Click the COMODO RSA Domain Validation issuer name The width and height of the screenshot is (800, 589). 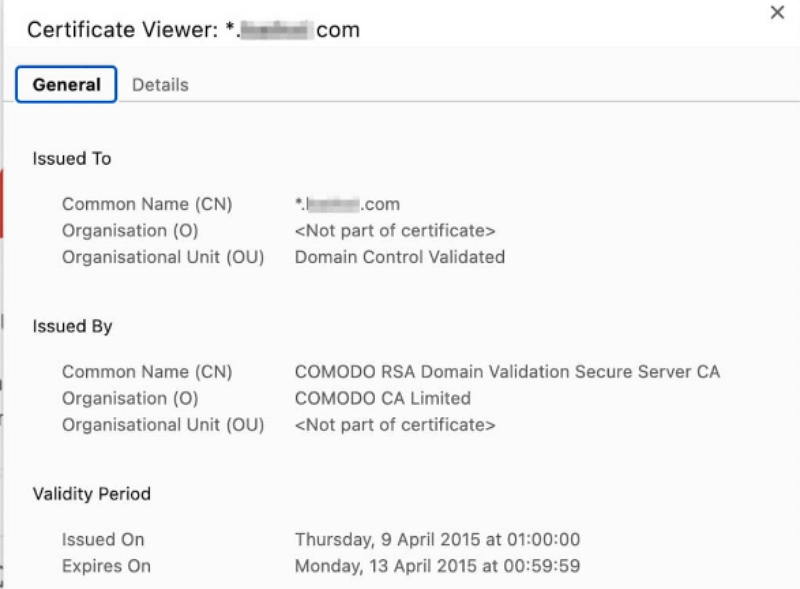pos(507,372)
